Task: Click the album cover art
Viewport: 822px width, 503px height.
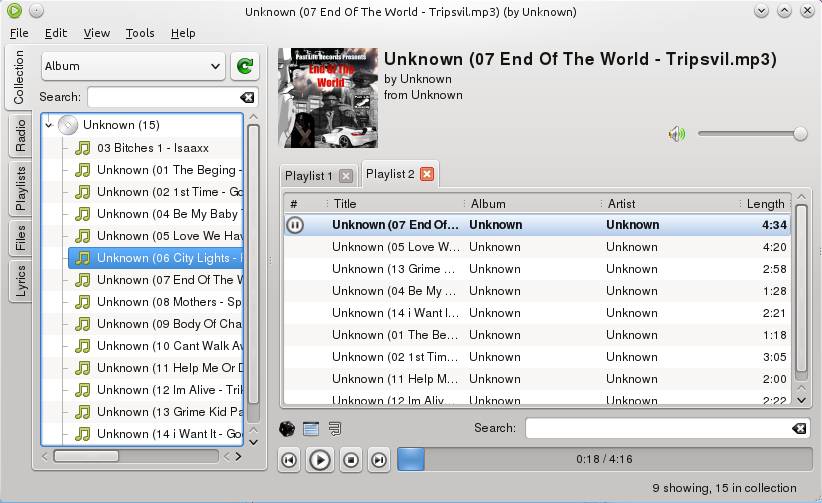Action: [328, 98]
